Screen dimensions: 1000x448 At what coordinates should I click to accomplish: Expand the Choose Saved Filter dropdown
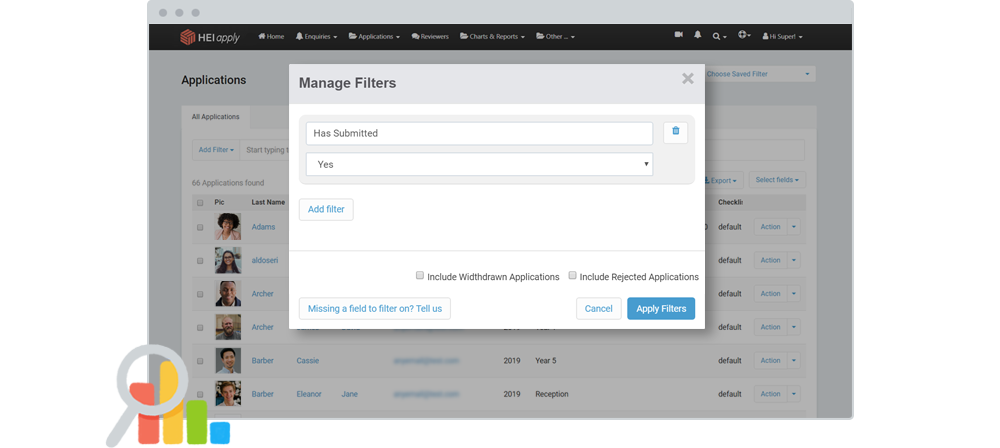tap(758, 74)
